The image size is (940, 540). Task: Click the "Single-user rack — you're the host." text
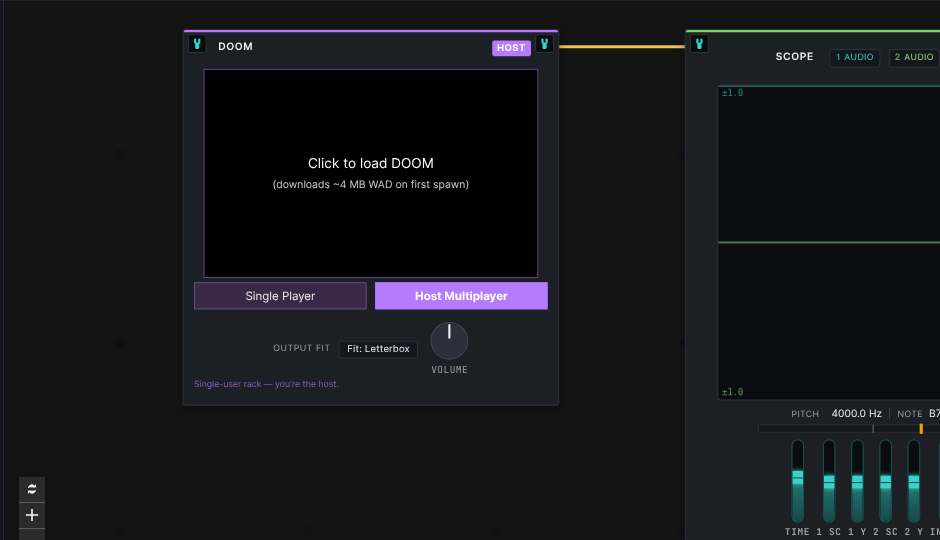click(266, 384)
